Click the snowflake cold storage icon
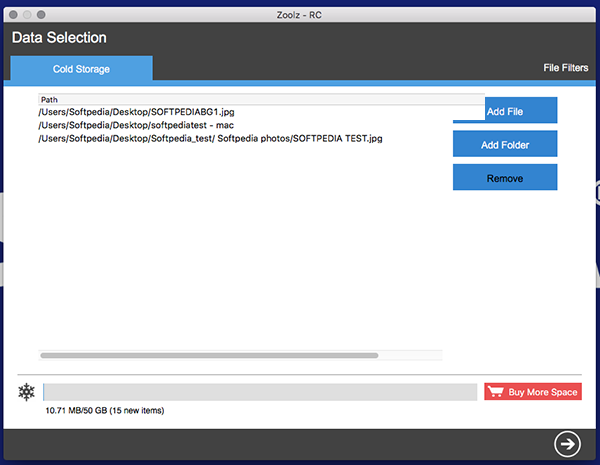 pyautogui.click(x=26, y=392)
